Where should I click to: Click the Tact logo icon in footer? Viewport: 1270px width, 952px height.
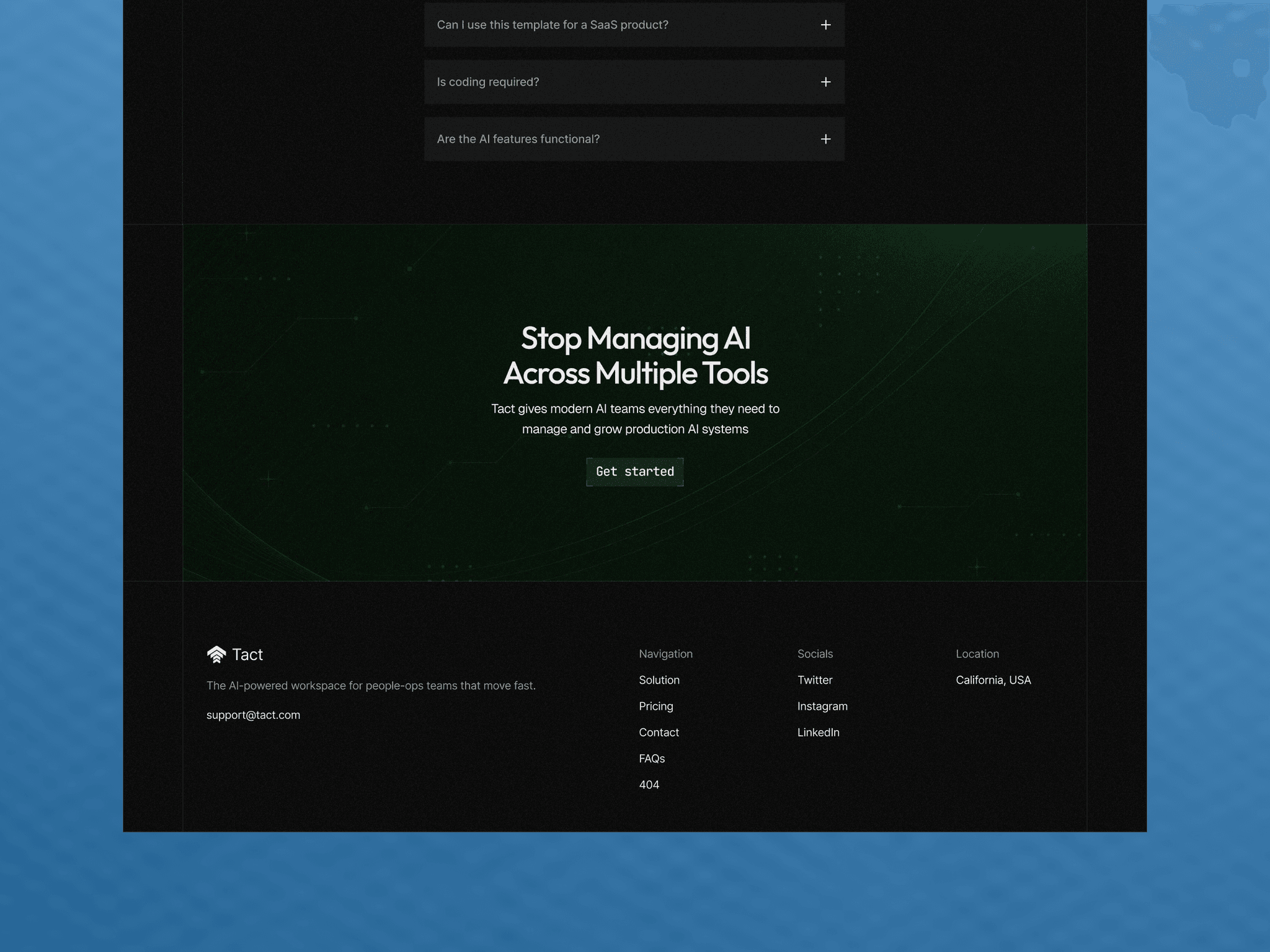pyautogui.click(x=216, y=654)
